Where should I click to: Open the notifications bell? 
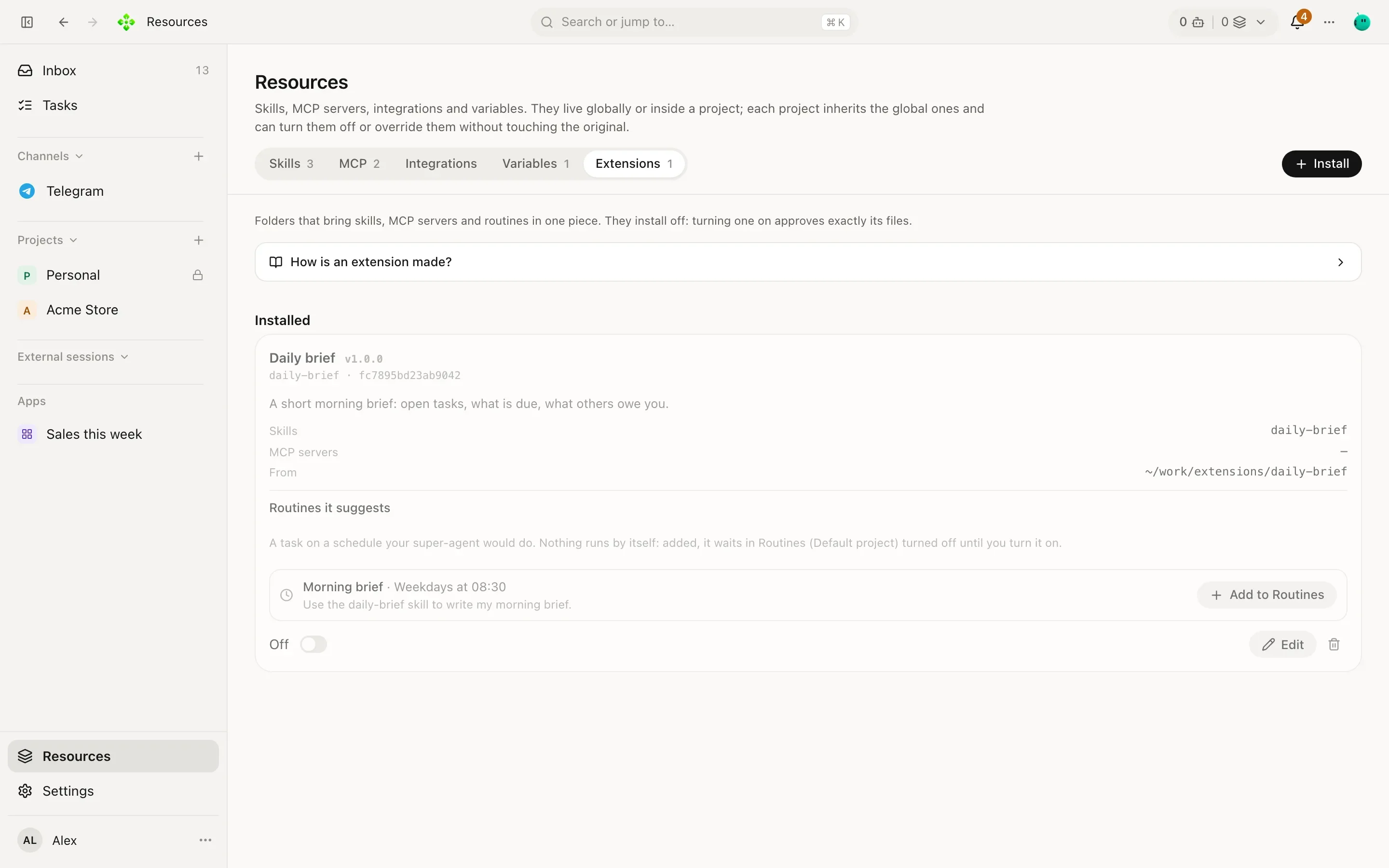tap(1297, 22)
